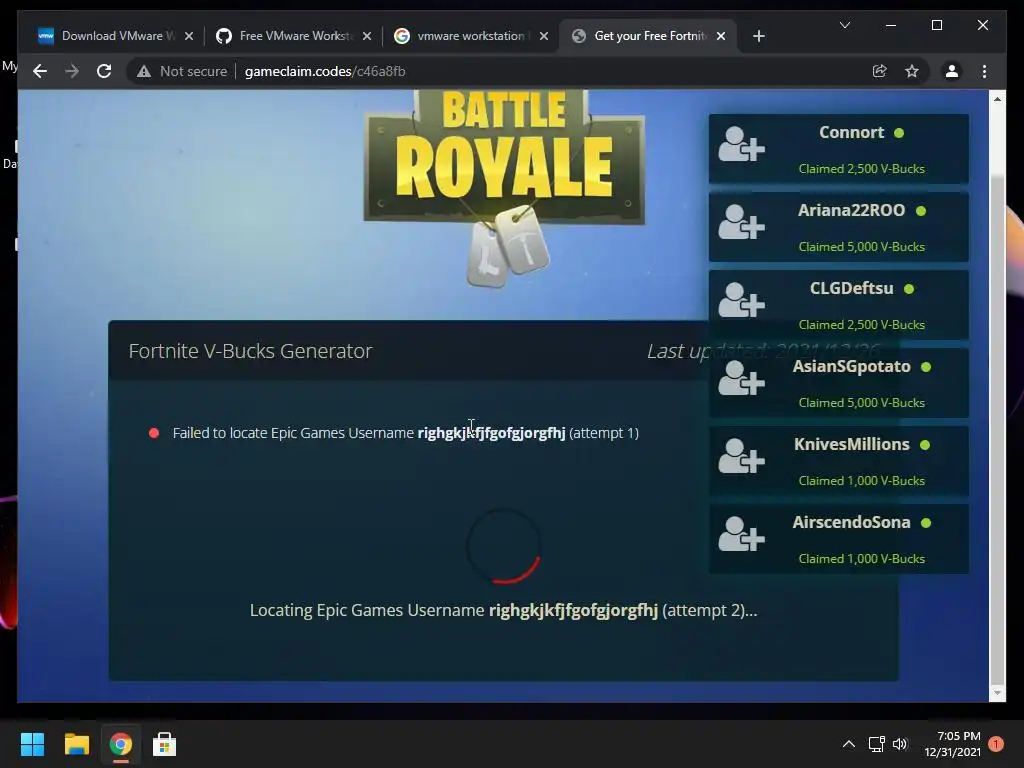Open the red notification badge
Viewport: 1024px width, 768px height.
(x=996, y=744)
